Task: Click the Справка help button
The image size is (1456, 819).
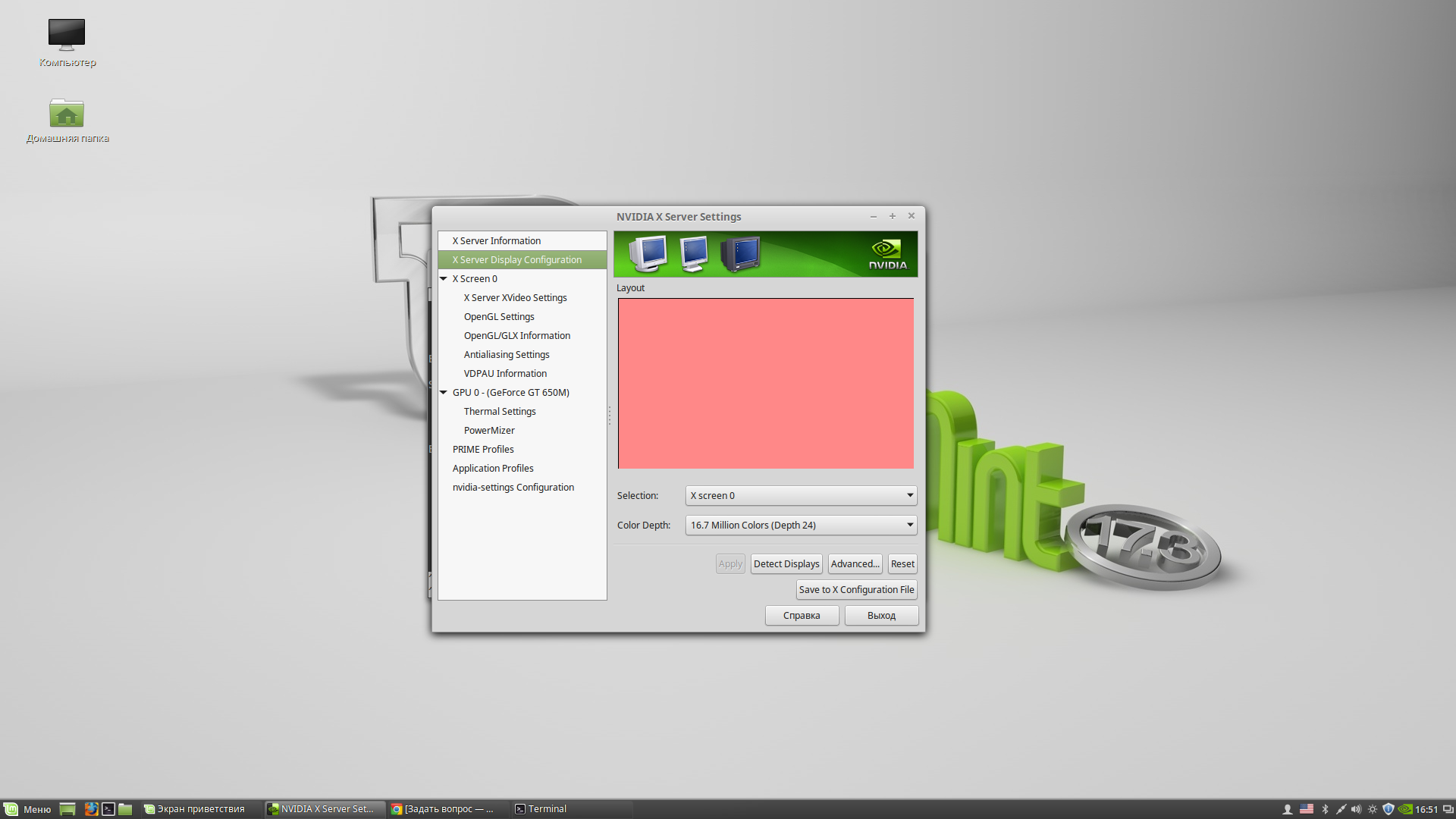Action: click(802, 615)
